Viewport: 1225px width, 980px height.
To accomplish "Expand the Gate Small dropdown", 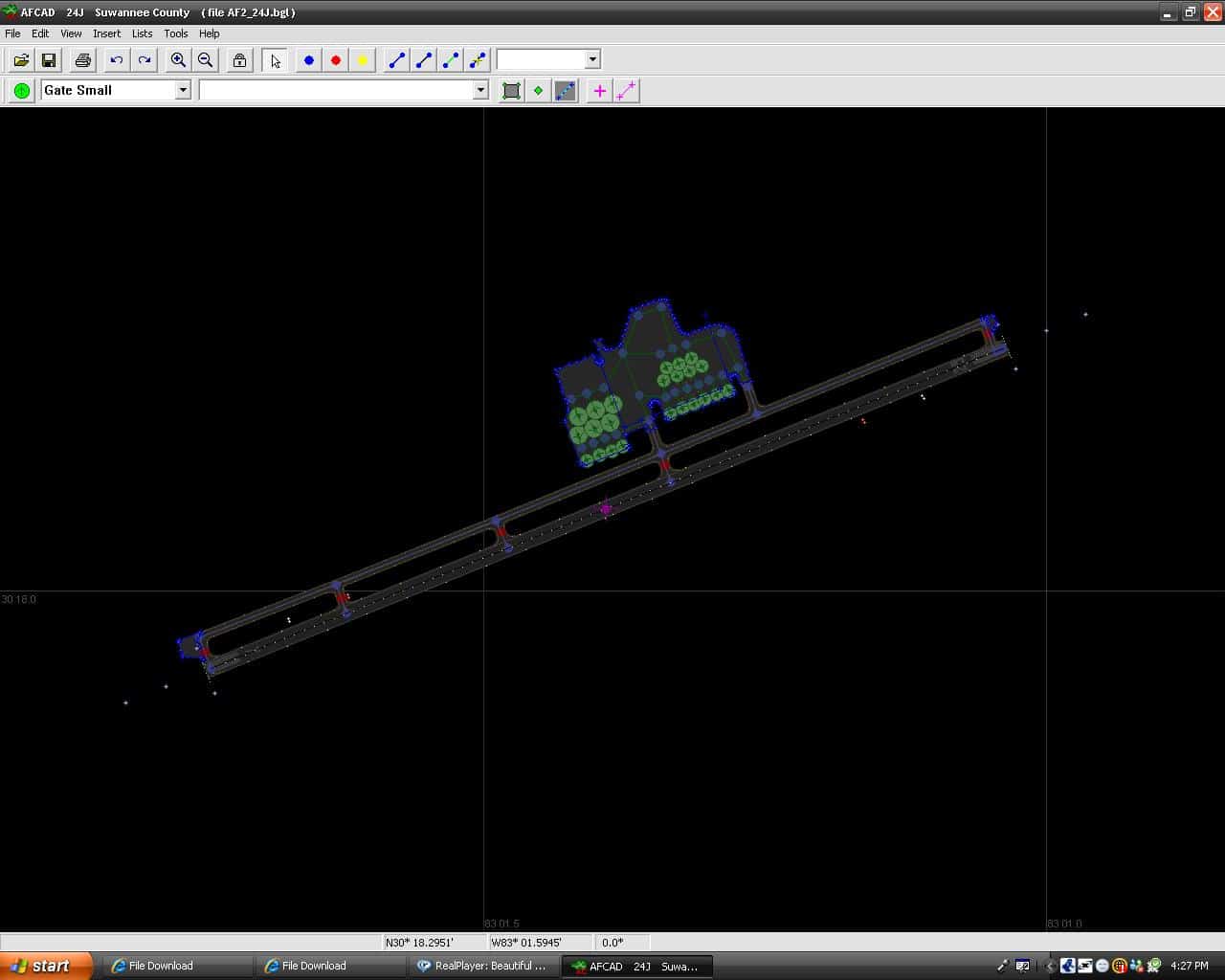I will click(183, 90).
